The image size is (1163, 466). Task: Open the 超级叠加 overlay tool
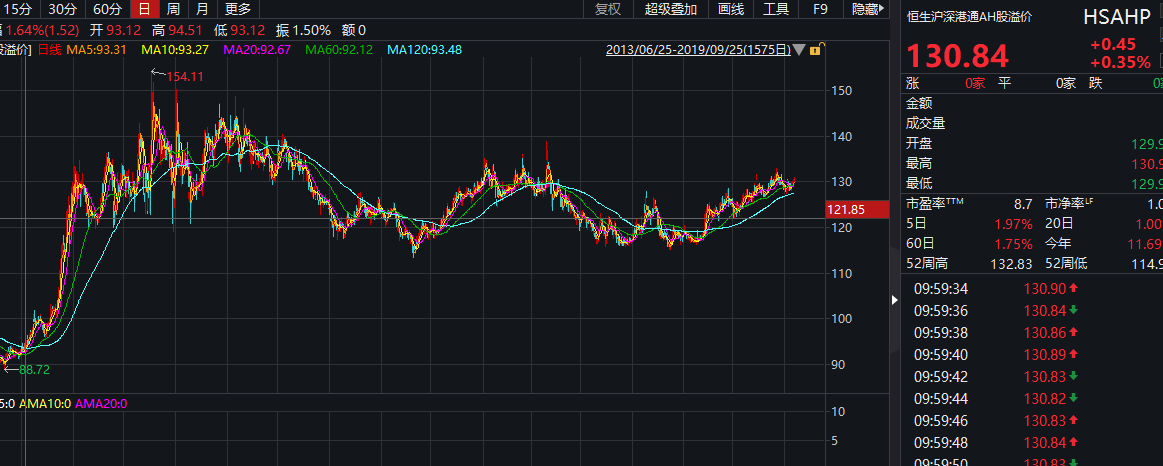[x=671, y=9]
